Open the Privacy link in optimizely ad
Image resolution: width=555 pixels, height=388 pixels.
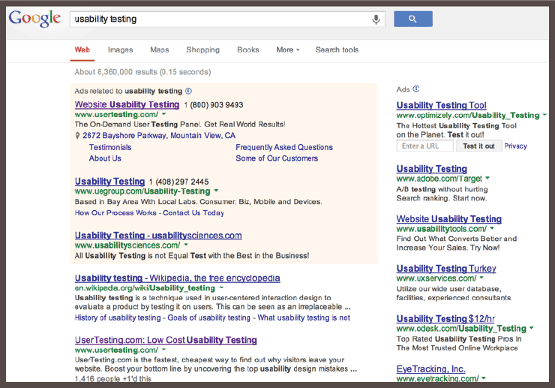pyautogui.click(x=516, y=146)
